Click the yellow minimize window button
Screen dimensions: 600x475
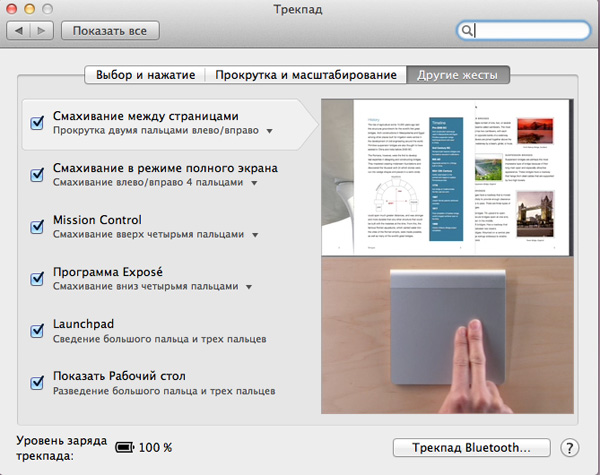tap(31, 9)
